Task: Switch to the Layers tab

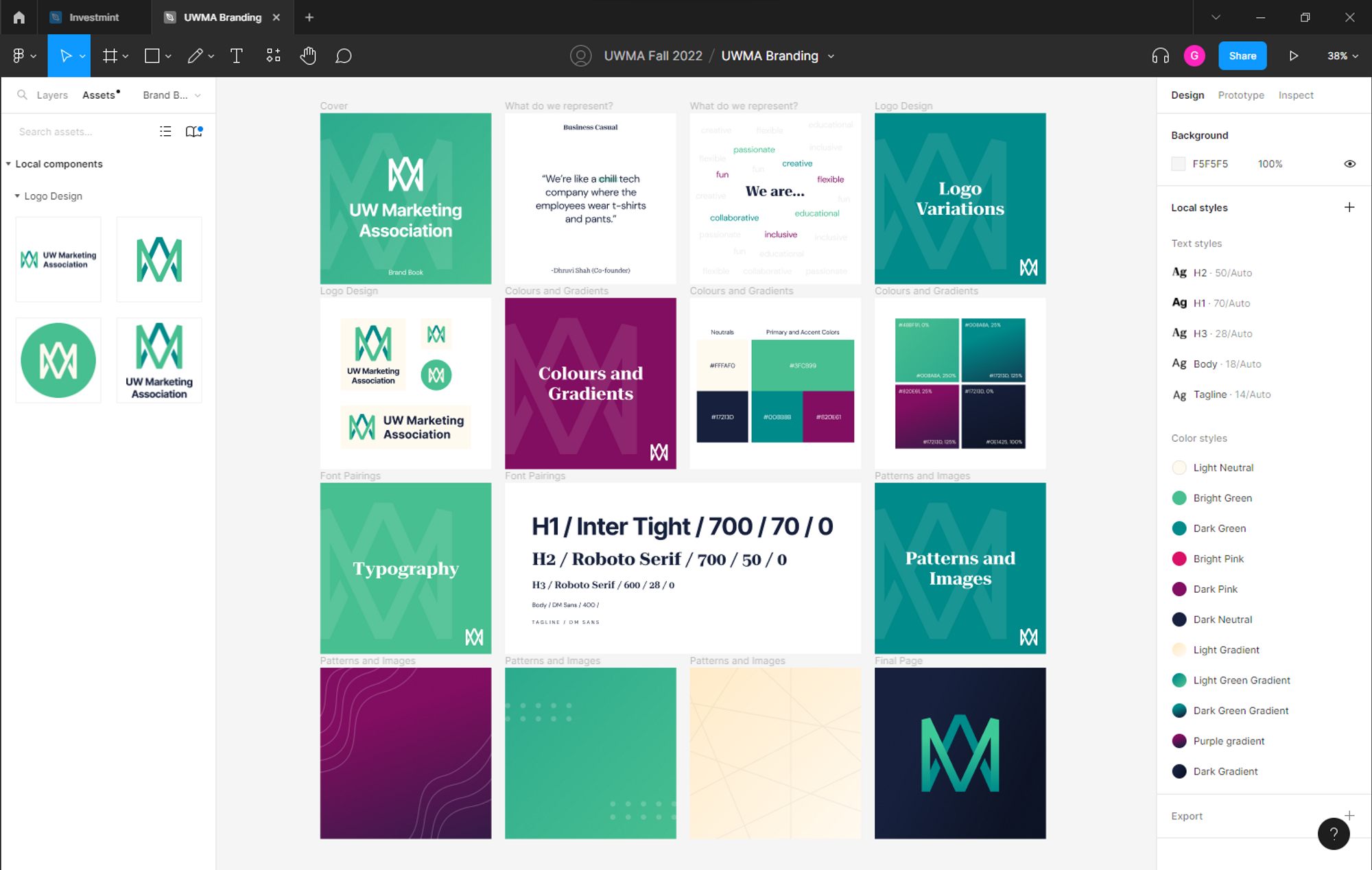Action: click(x=52, y=95)
